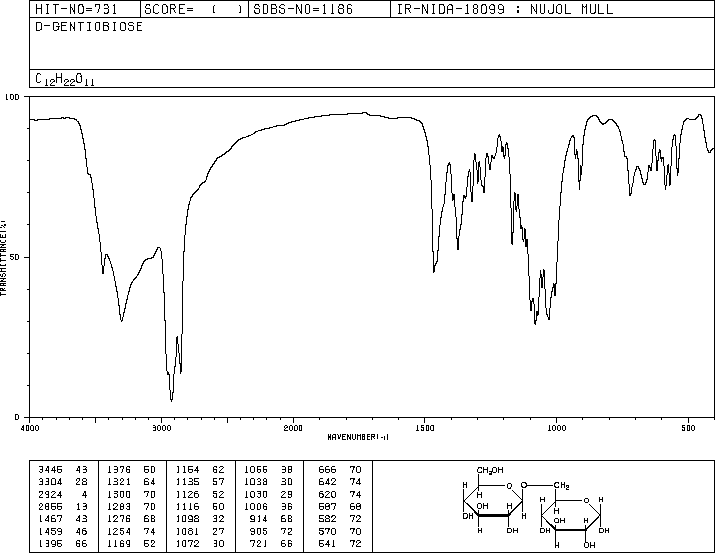
Task: Select the SCORE= header field
Action: coord(194,9)
